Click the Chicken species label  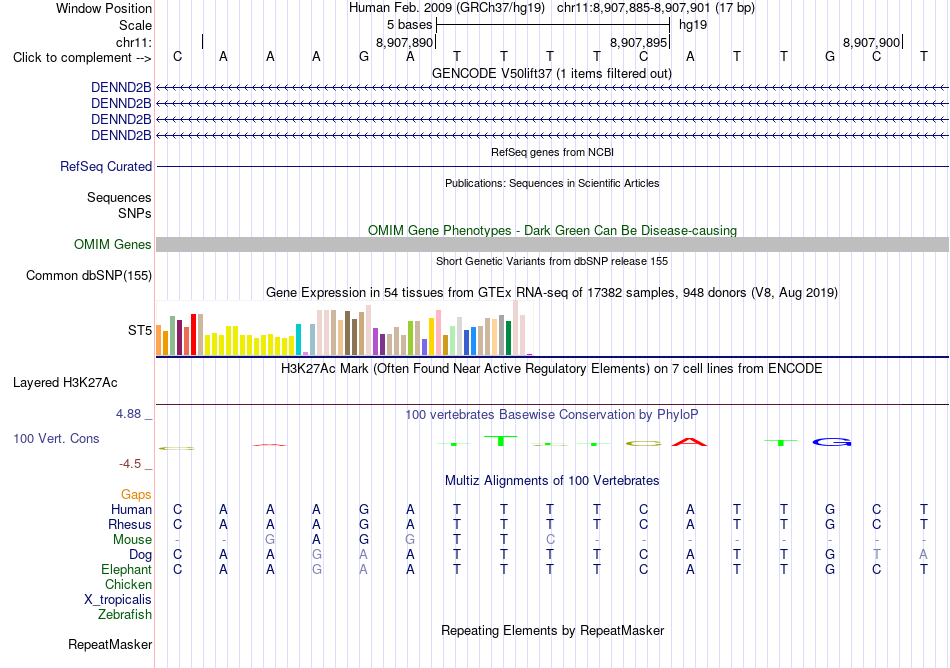pyautogui.click(x=128, y=584)
